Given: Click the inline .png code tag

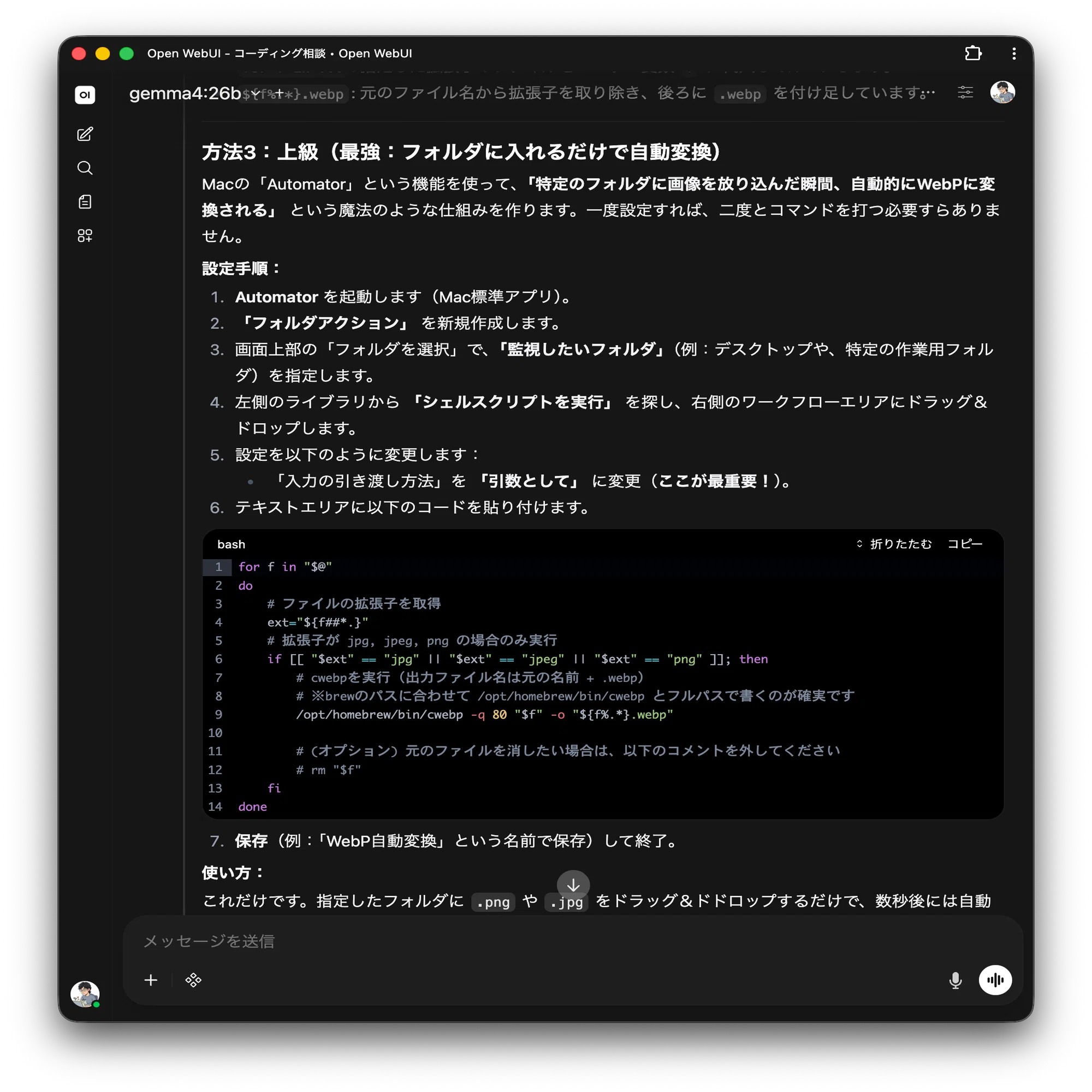Looking at the screenshot, I should [x=493, y=901].
